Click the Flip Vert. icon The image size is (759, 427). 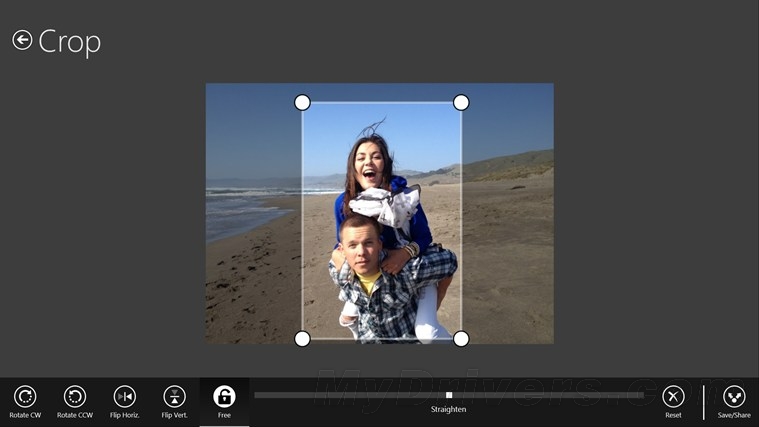click(x=175, y=396)
